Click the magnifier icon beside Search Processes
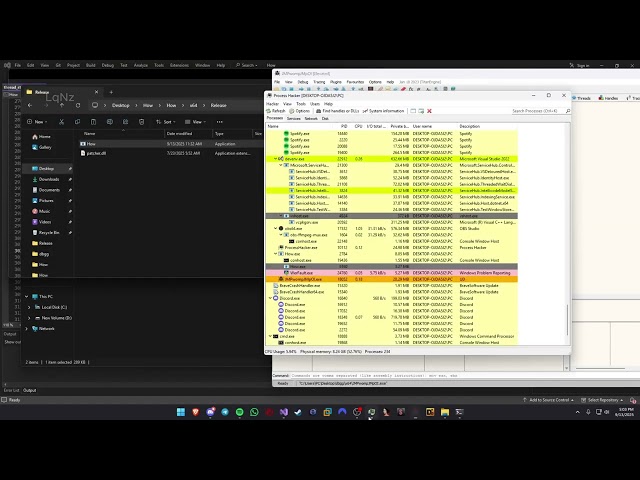Viewport: 640px width, 480px height. coord(568,111)
